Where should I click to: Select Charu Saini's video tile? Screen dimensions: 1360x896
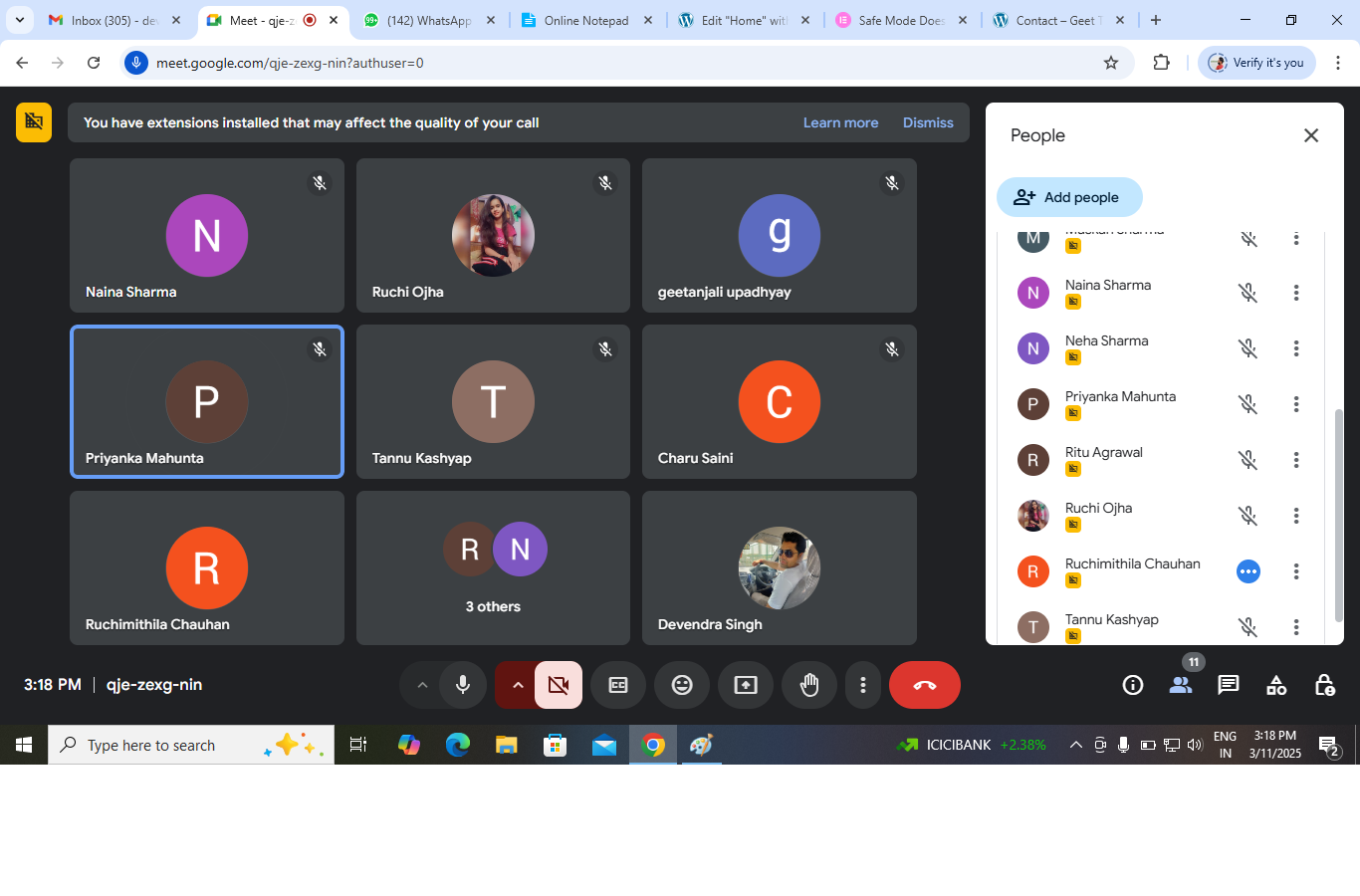780,402
